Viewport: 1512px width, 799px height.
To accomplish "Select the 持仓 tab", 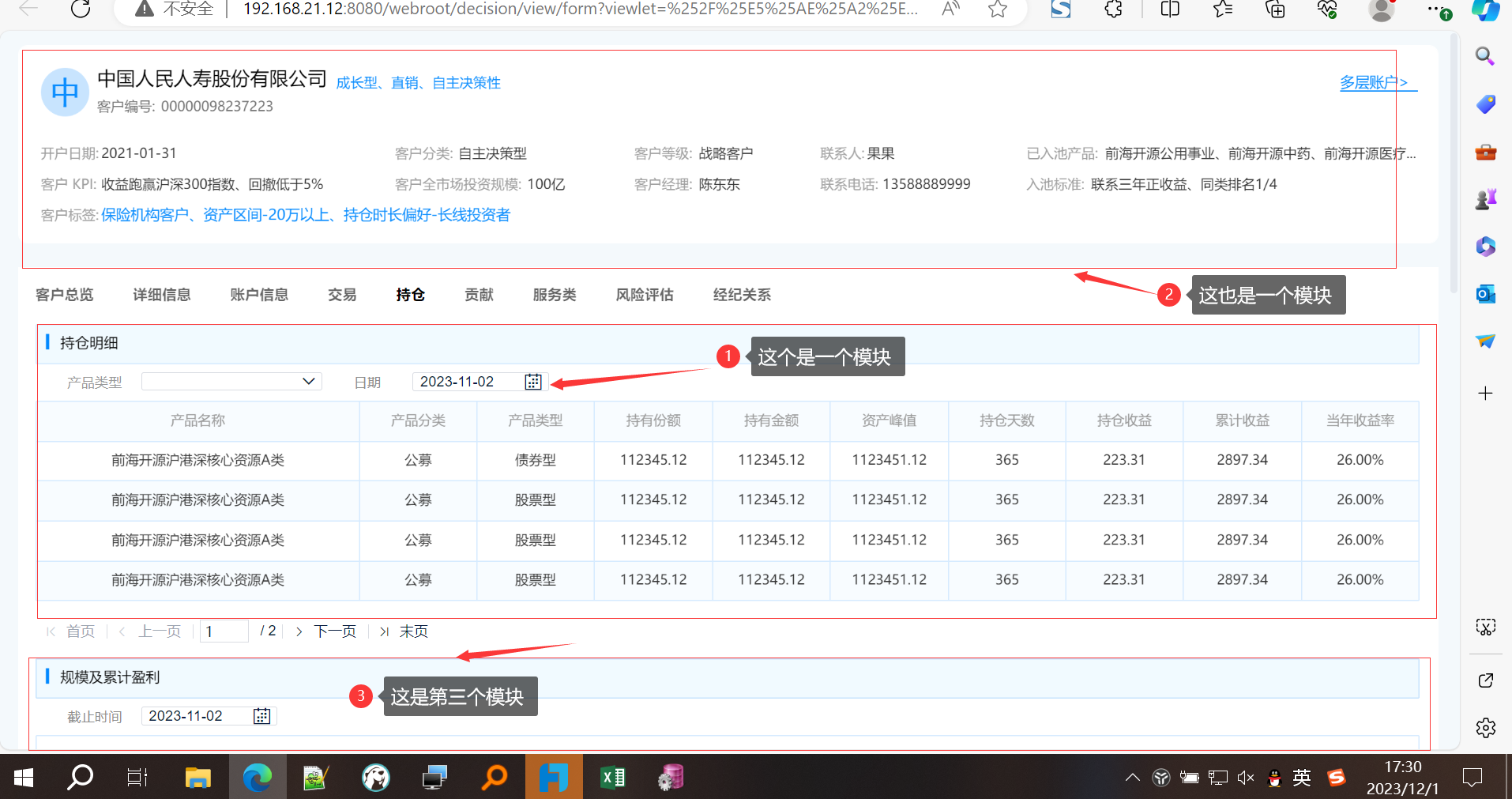I will [x=411, y=295].
